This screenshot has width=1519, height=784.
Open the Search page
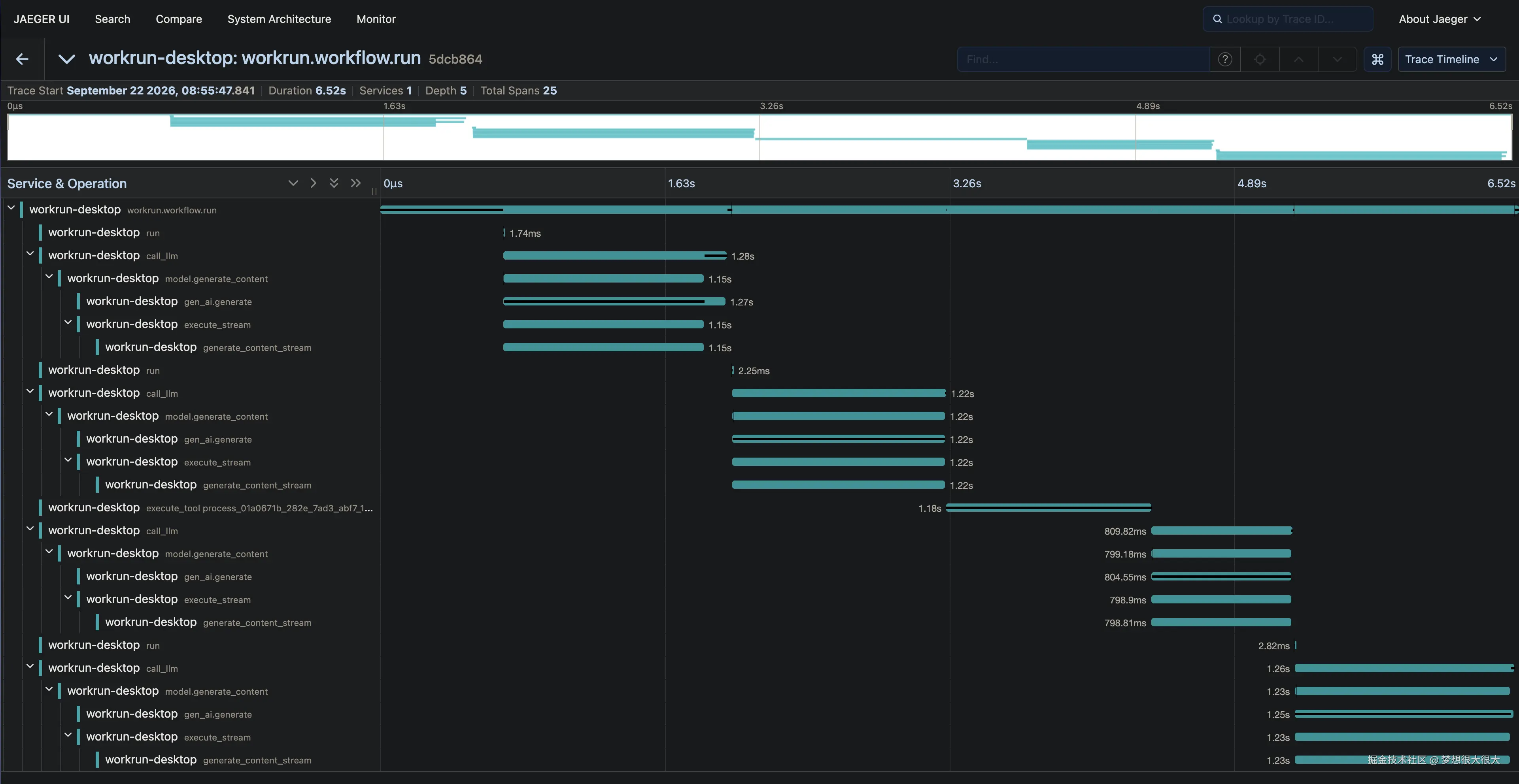113,19
